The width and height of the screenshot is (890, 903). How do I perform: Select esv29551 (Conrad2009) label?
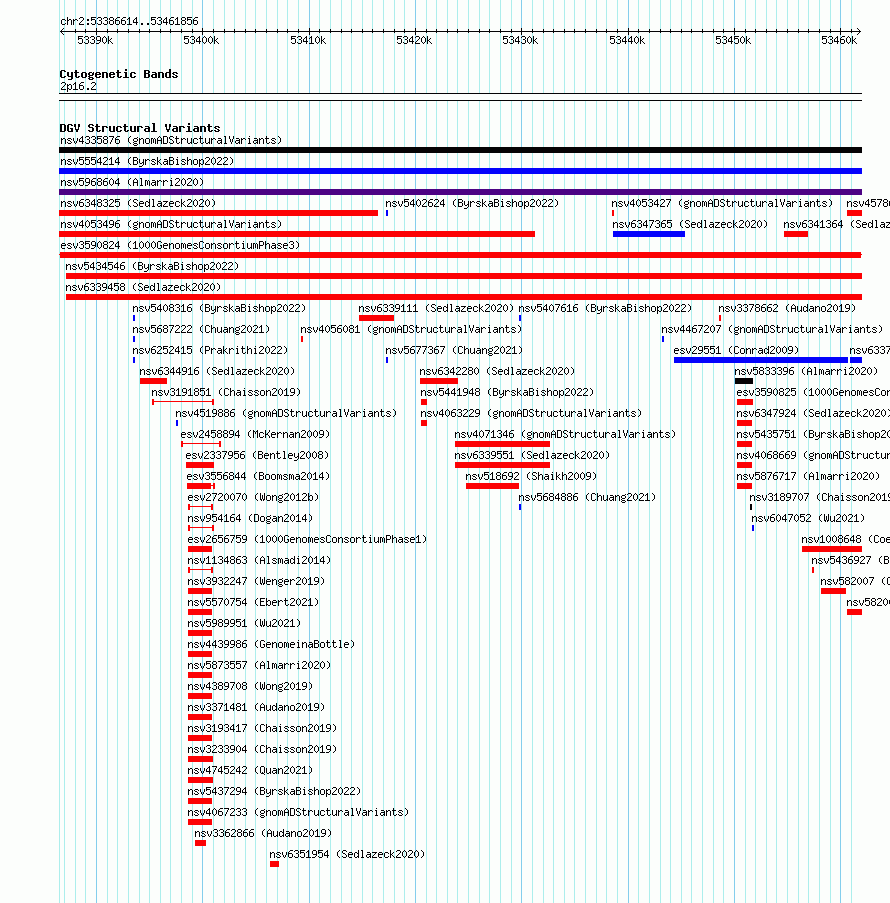[x=736, y=351]
